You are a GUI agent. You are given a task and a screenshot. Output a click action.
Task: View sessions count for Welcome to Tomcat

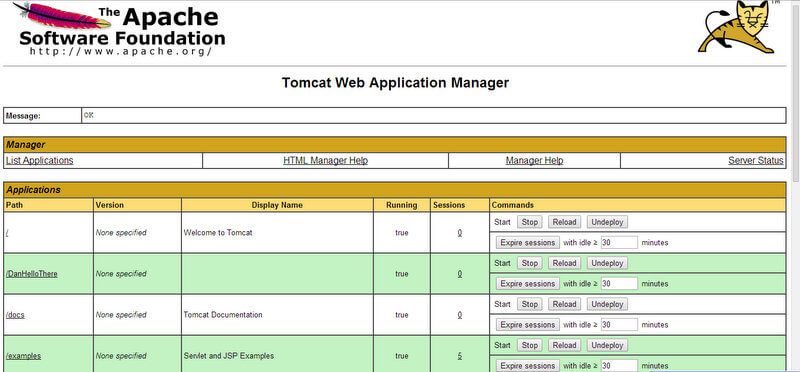pos(460,233)
